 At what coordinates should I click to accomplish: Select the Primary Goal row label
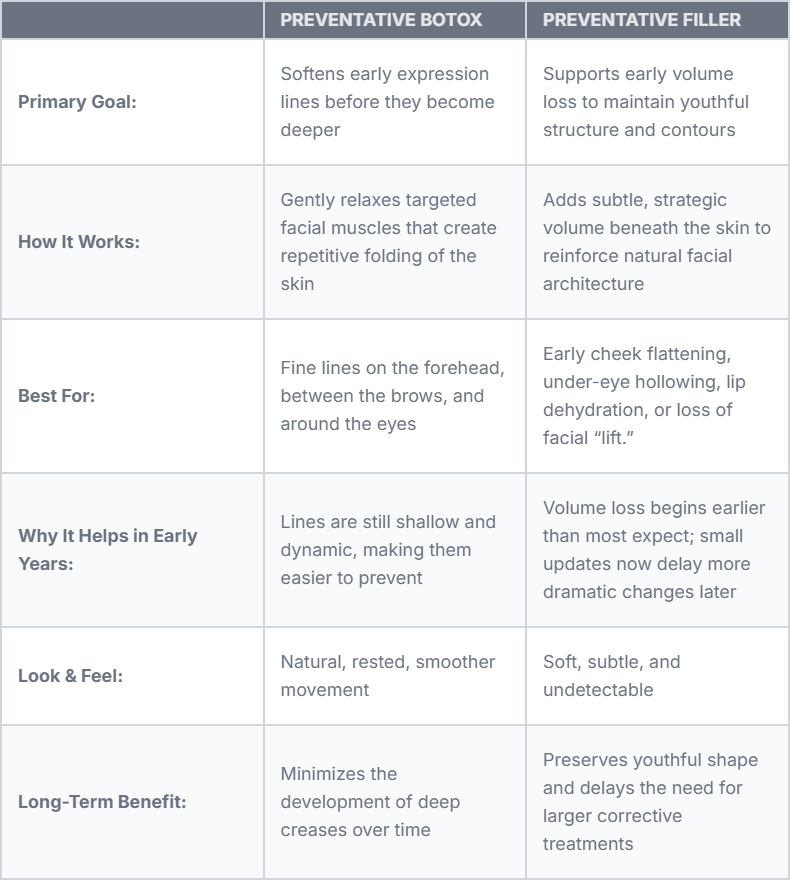[x=77, y=102]
